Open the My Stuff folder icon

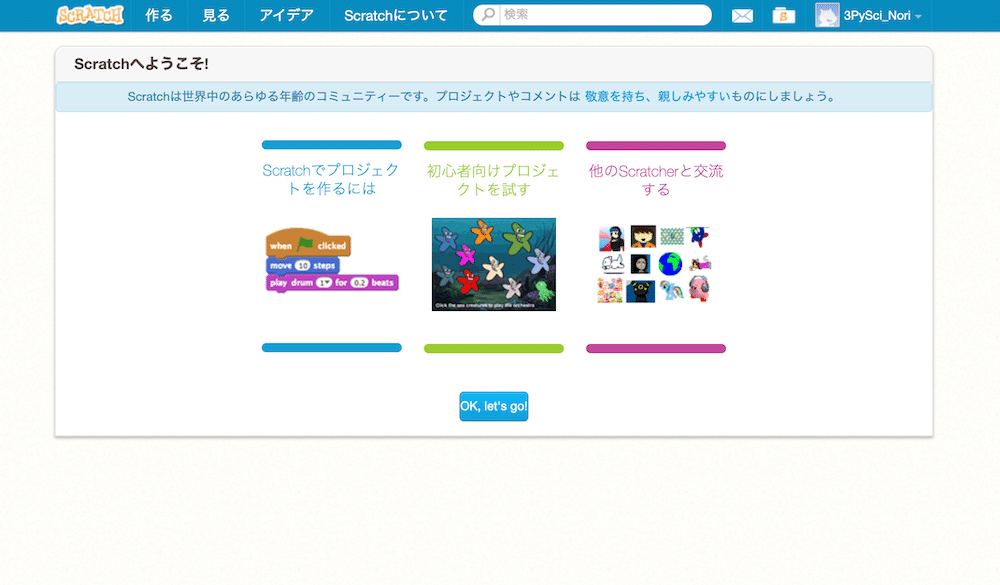click(783, 15)
